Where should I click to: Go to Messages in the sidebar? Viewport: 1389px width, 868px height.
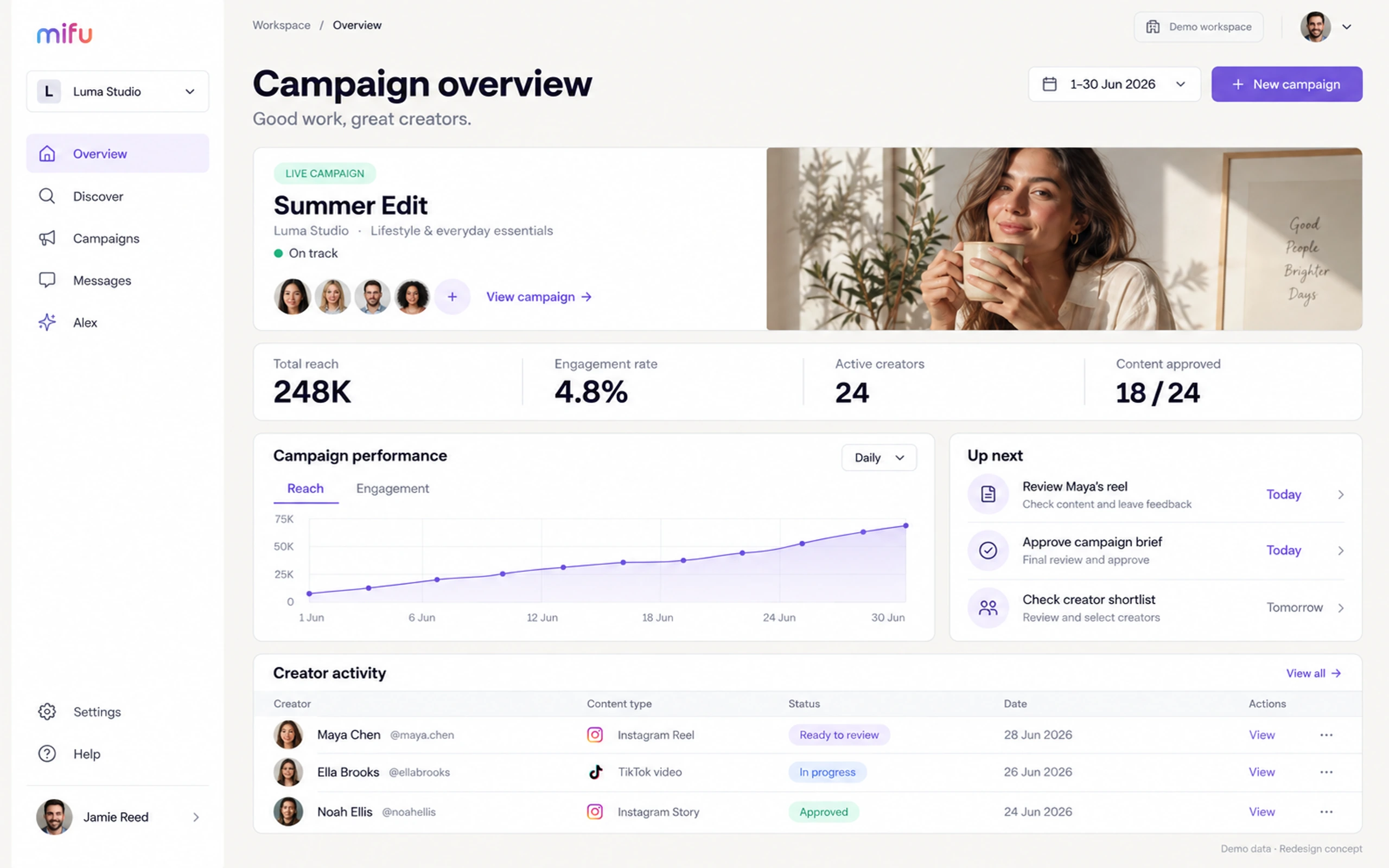click(x=118, y=280)
